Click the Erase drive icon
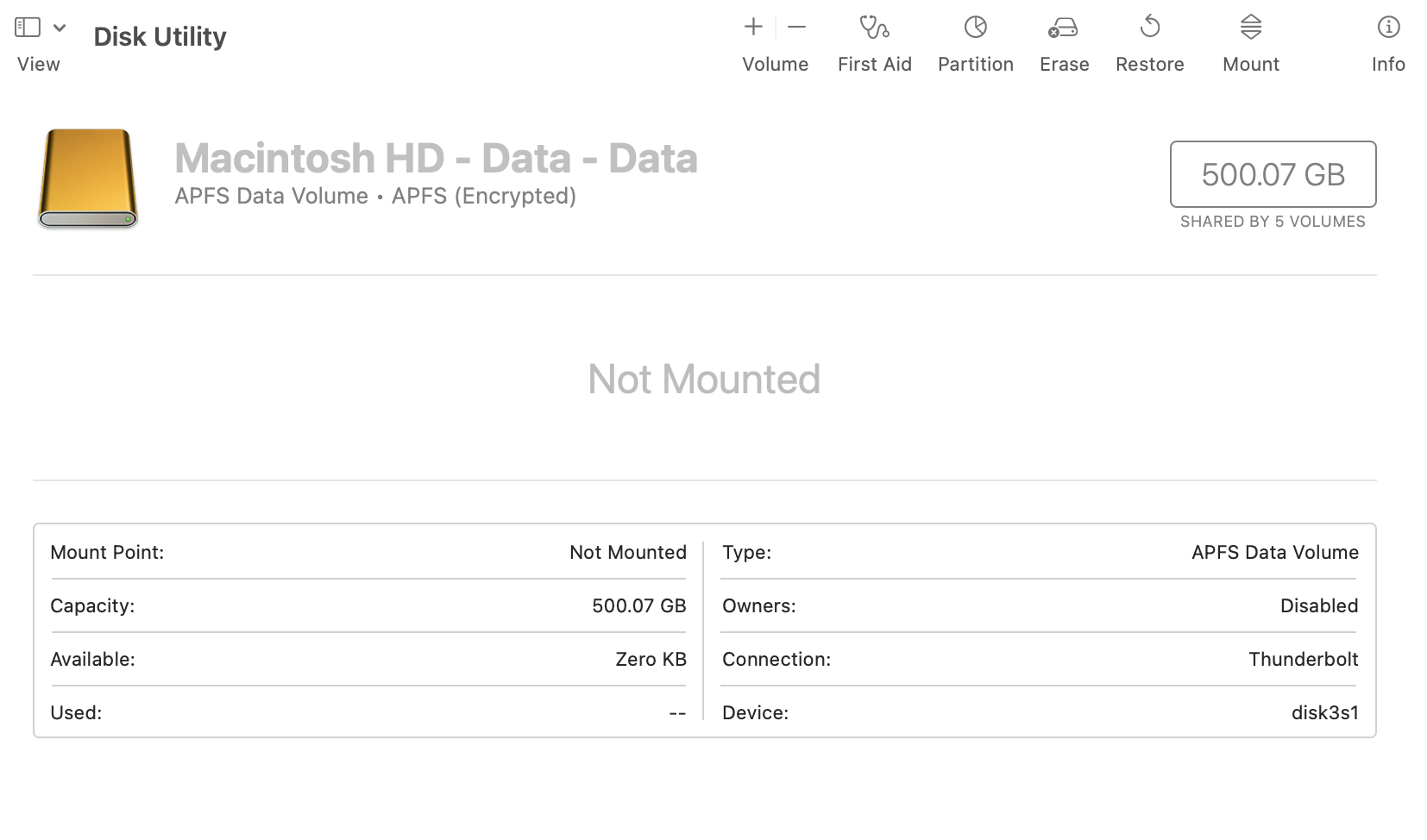 pyautogui.click(x=1063, y=28)
